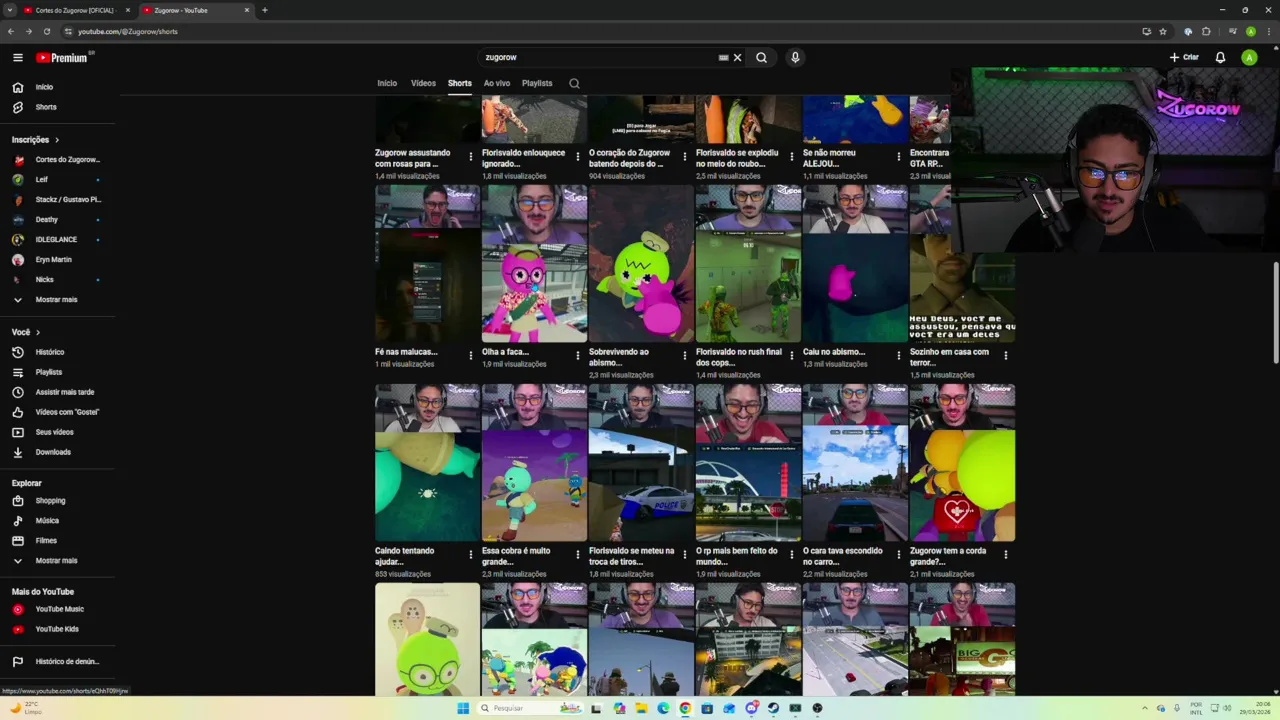1280x720 pixels.
Task: Open options for "Fé nas malucas..." short
Action: click(x=470, y=355)
